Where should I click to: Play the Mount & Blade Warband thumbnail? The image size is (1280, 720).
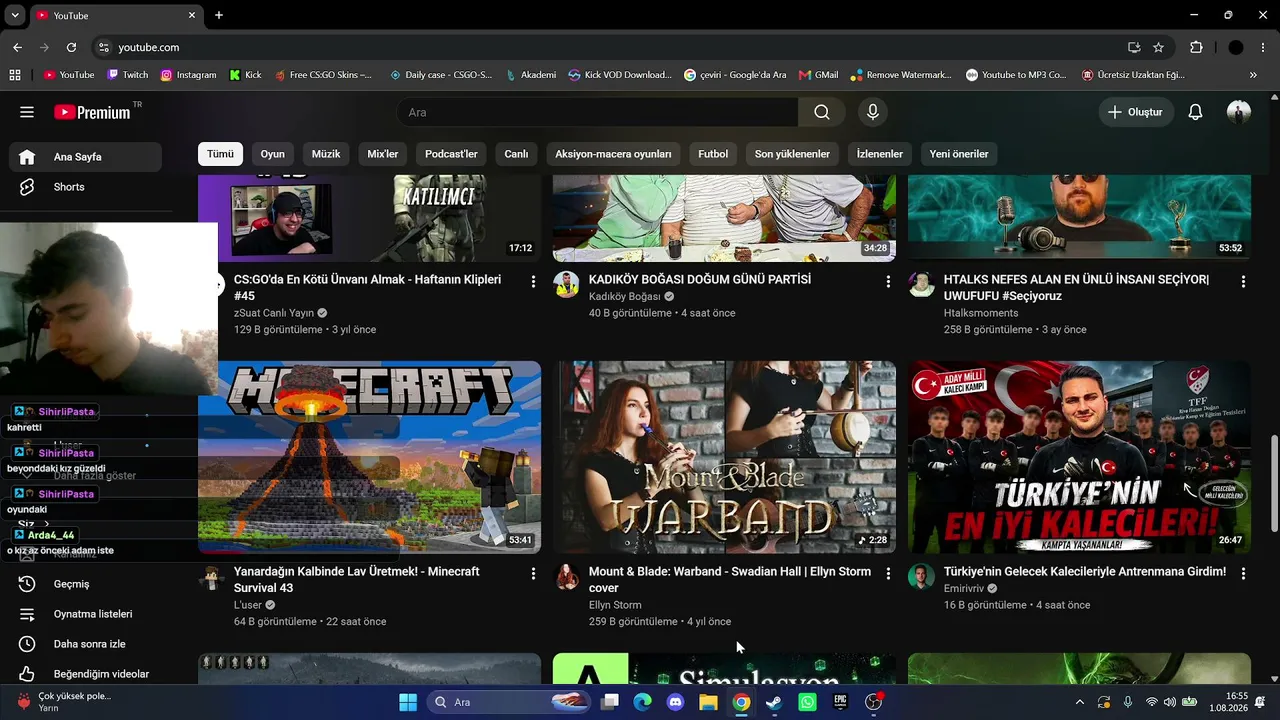[x=724, y=457]
